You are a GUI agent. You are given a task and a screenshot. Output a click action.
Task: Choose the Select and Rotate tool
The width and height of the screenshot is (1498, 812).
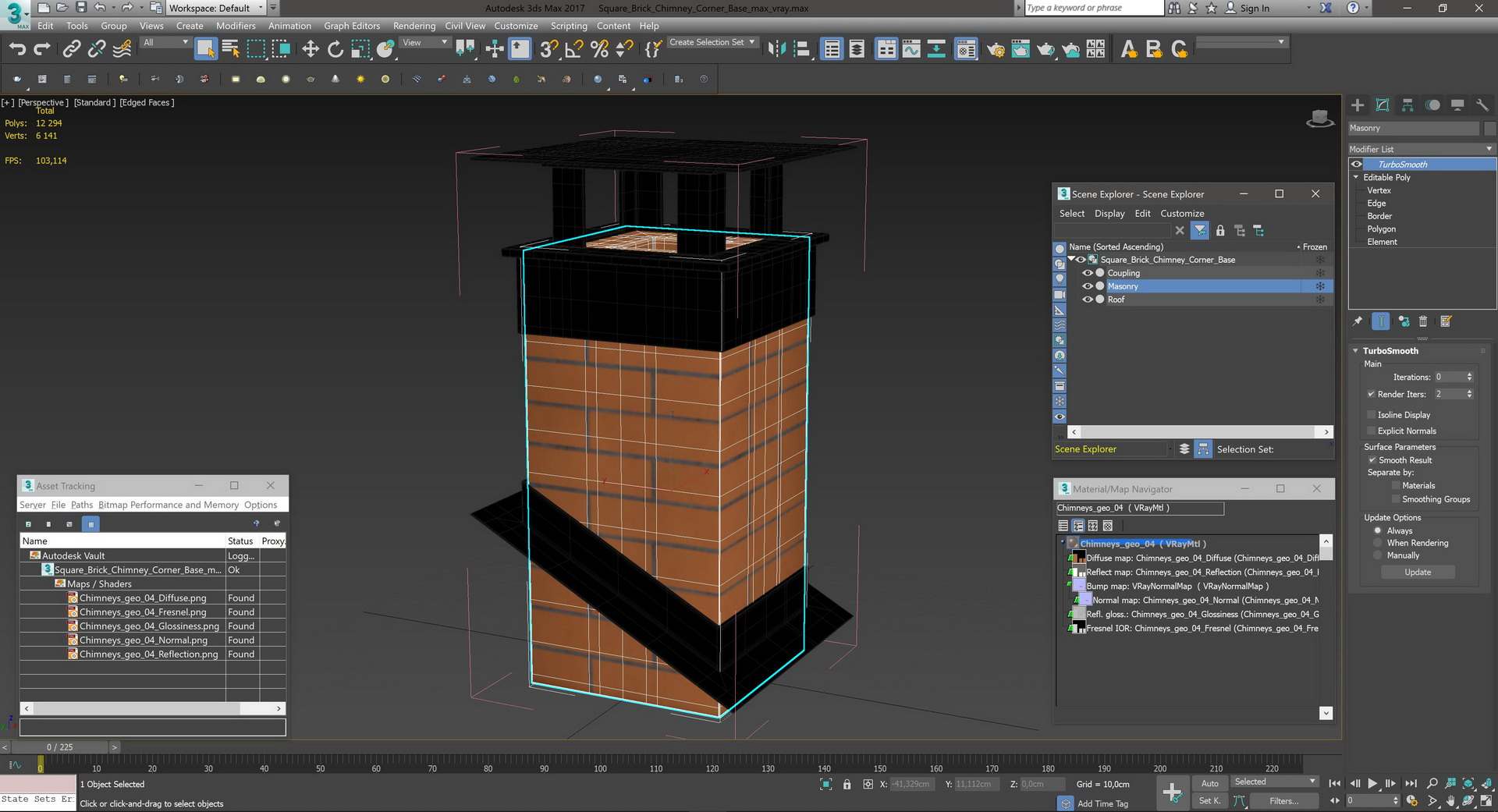pos(335,49)
